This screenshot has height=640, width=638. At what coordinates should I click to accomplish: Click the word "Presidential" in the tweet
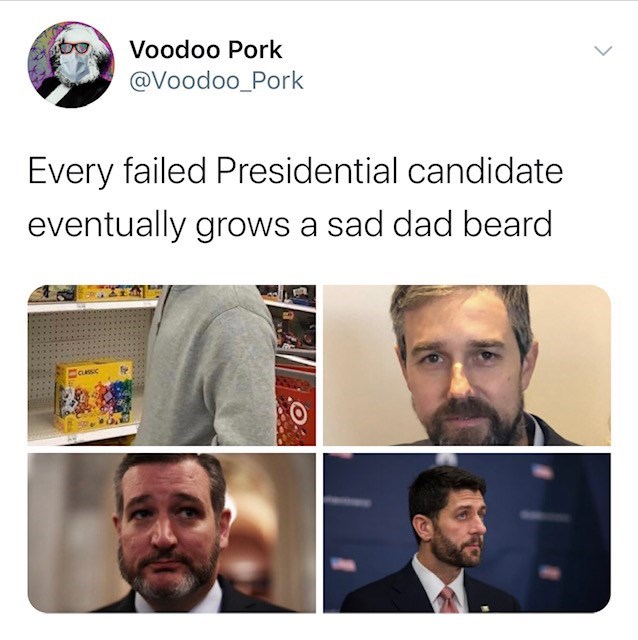pyautogui.click(x=307, y=171)
